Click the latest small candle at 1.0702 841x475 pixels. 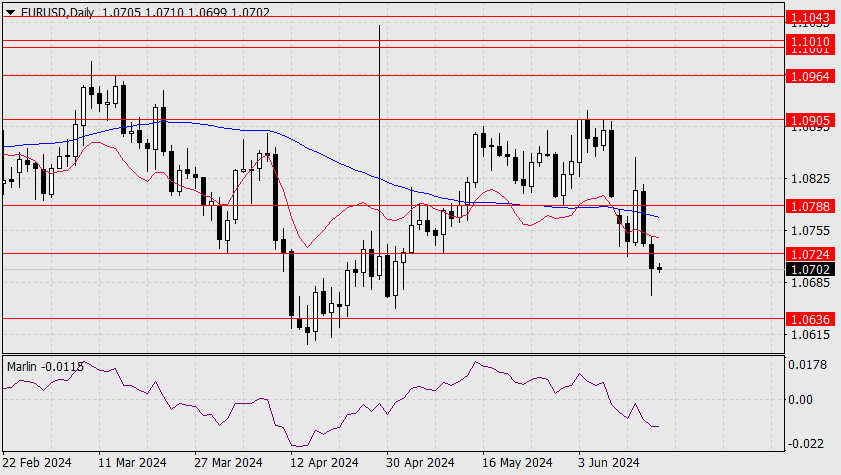click(x=659, y=268)
